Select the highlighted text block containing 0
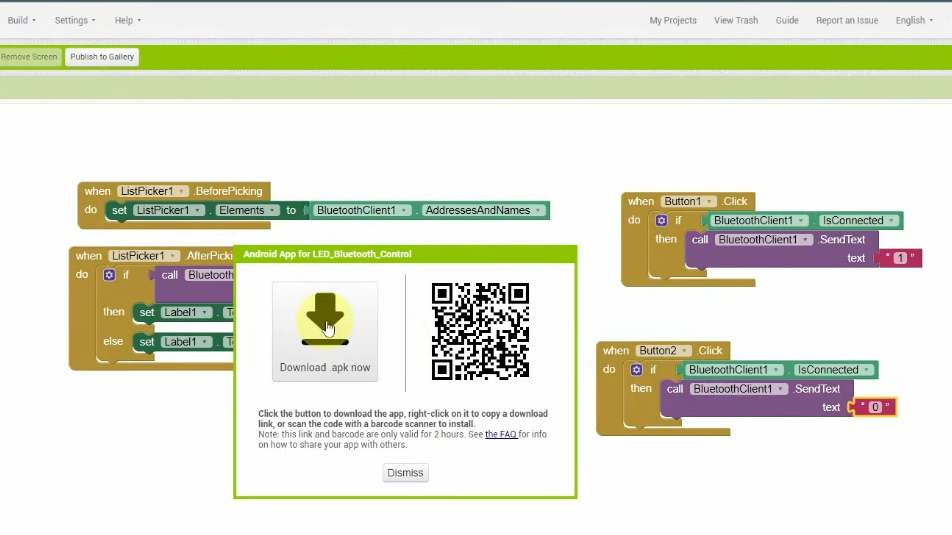Screen dimensions: 952x535 coord(875,407)
